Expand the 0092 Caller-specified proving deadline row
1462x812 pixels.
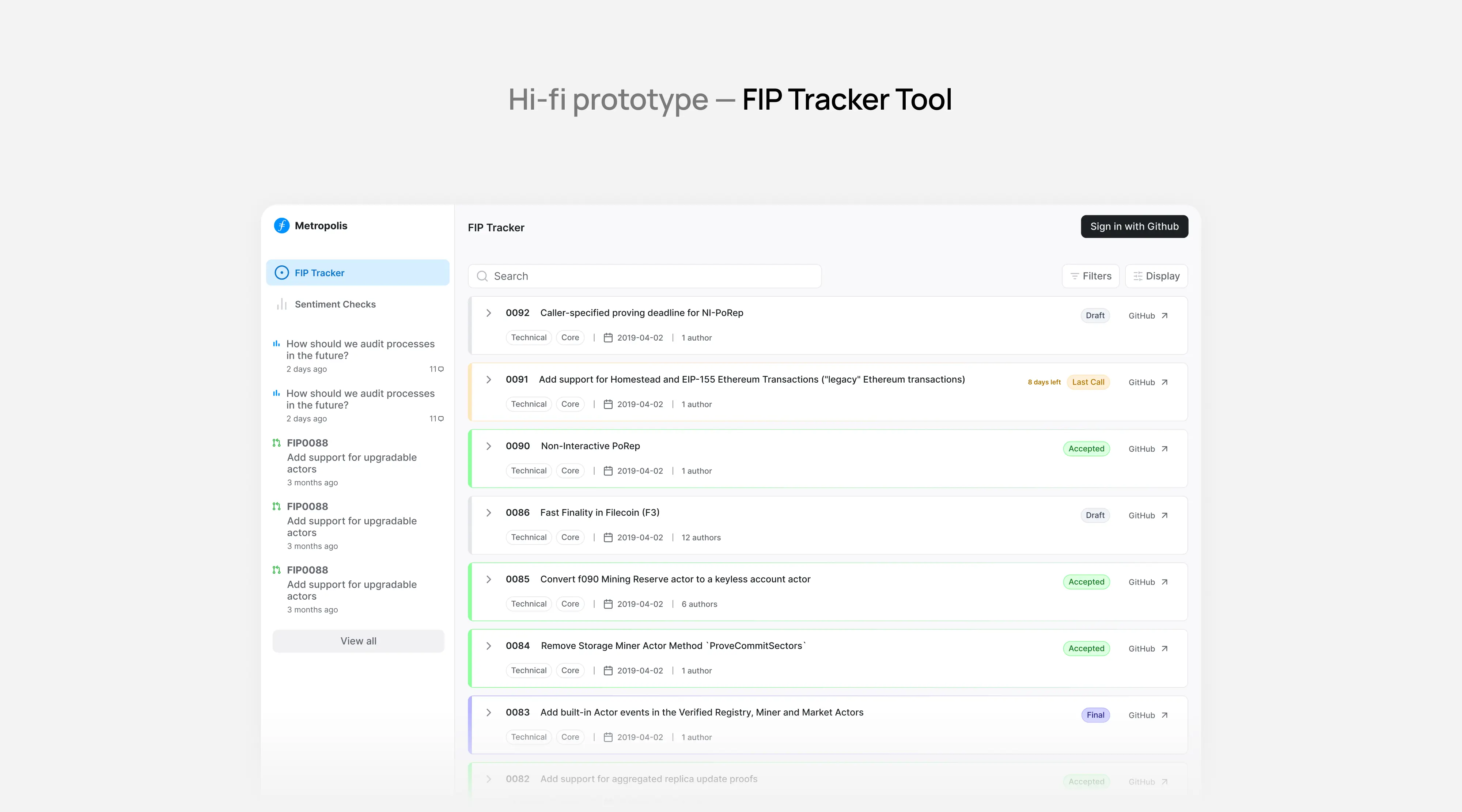pyautogui.click(x=488, y=313)
